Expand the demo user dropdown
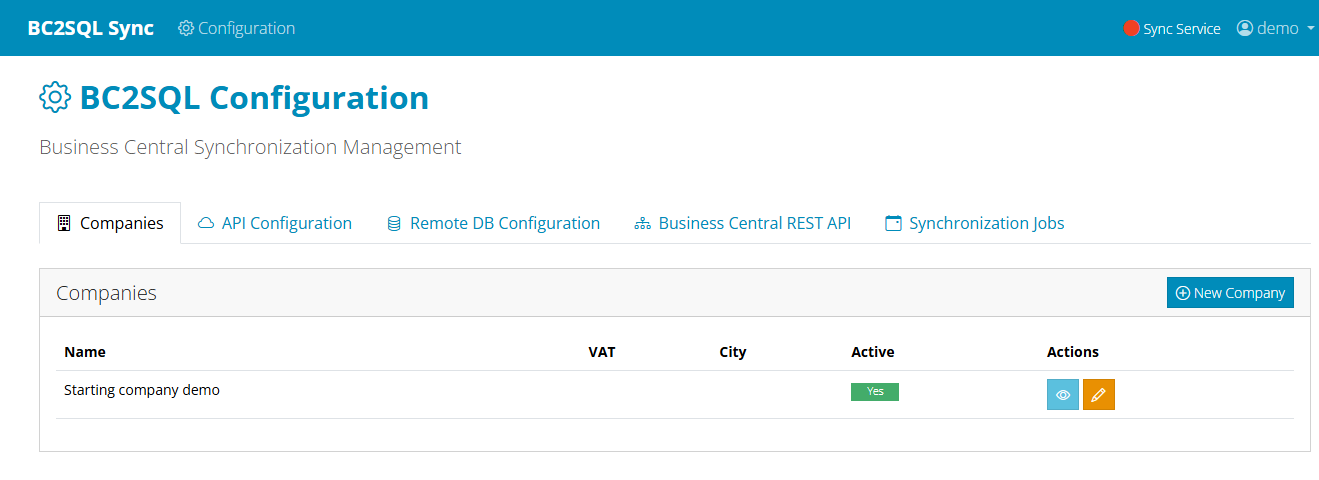The image size is (1319, 480). [1276, 28]
